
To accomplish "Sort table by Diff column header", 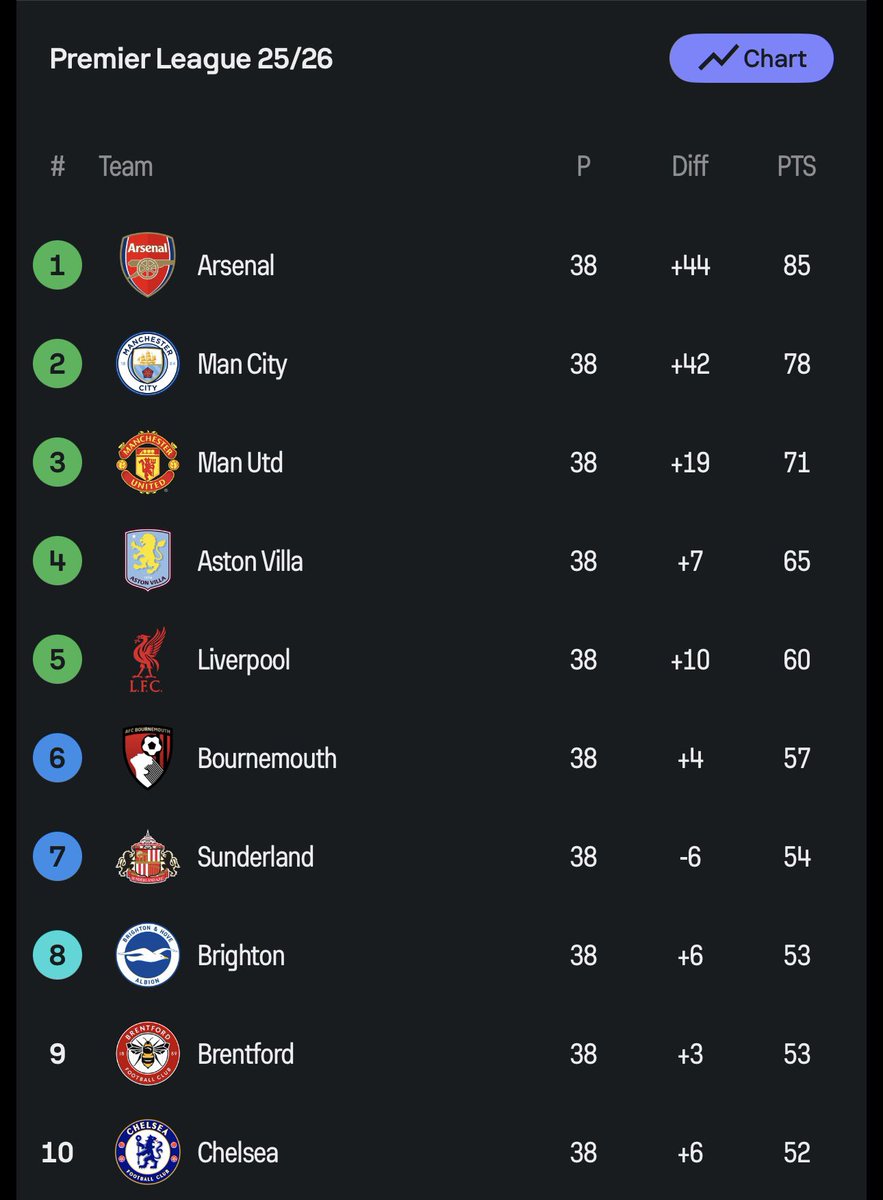I will point(690,166).
